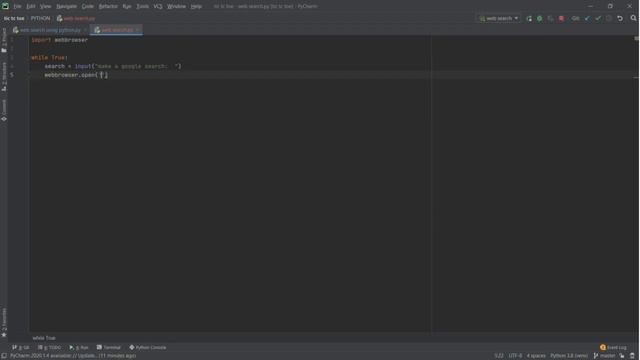Open the VCS menu

point(158,6)
